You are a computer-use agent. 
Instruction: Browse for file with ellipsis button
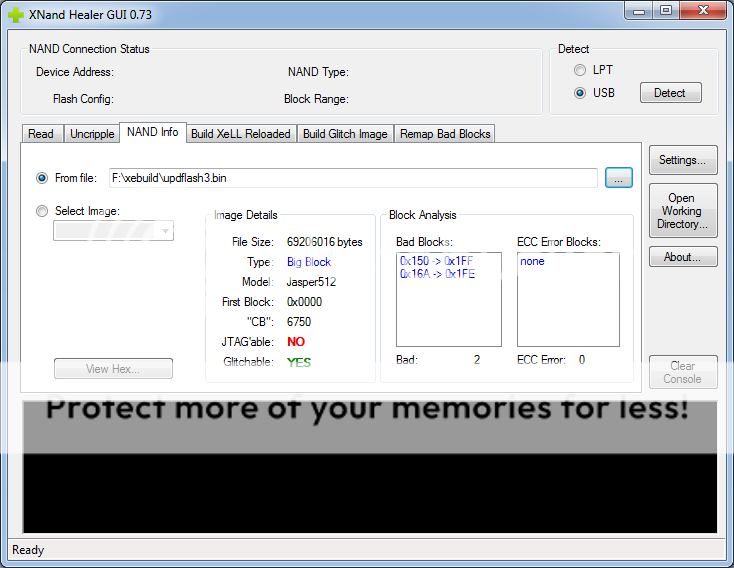coord(619,178)
